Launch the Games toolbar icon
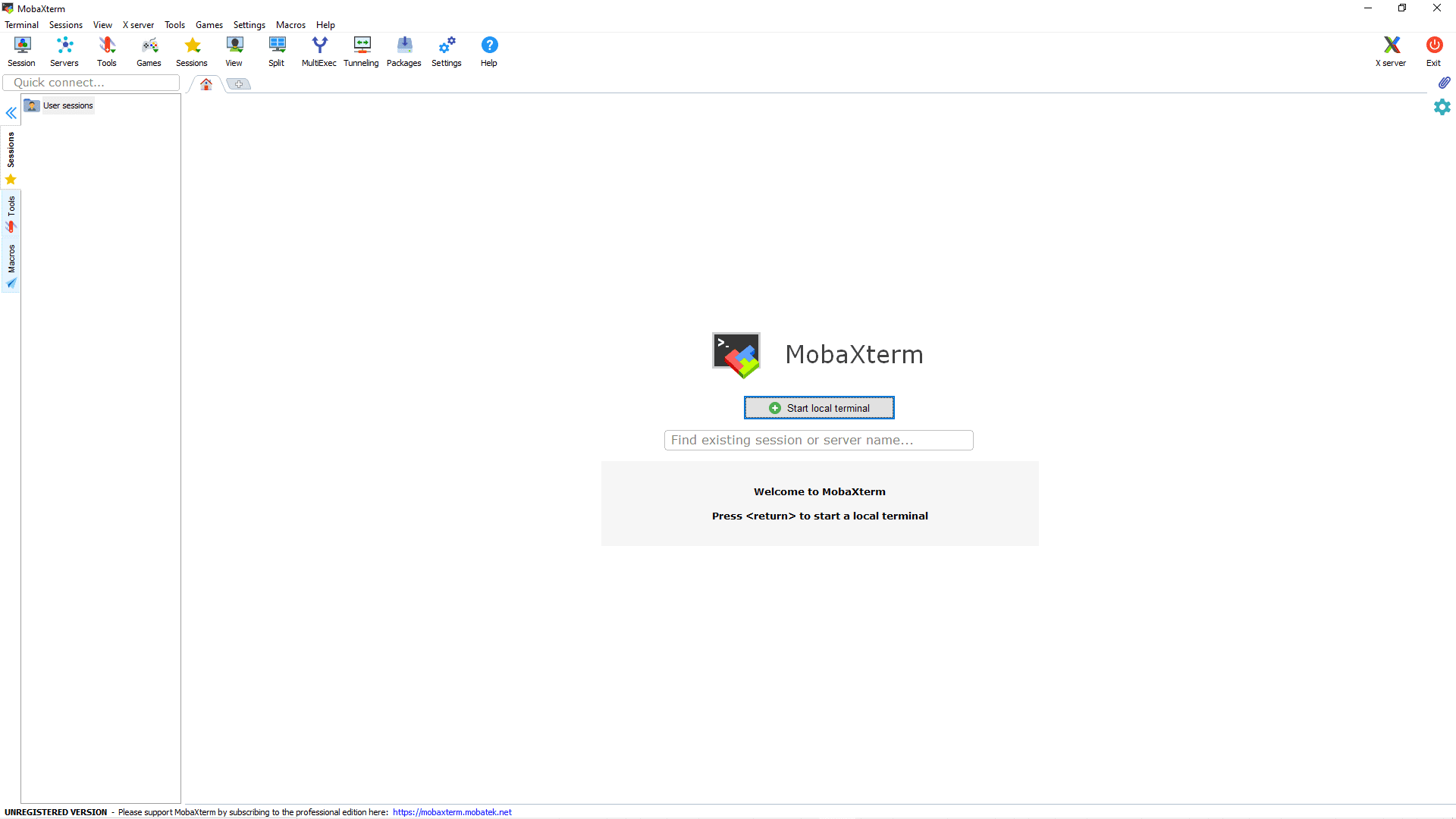 (149, 52)
